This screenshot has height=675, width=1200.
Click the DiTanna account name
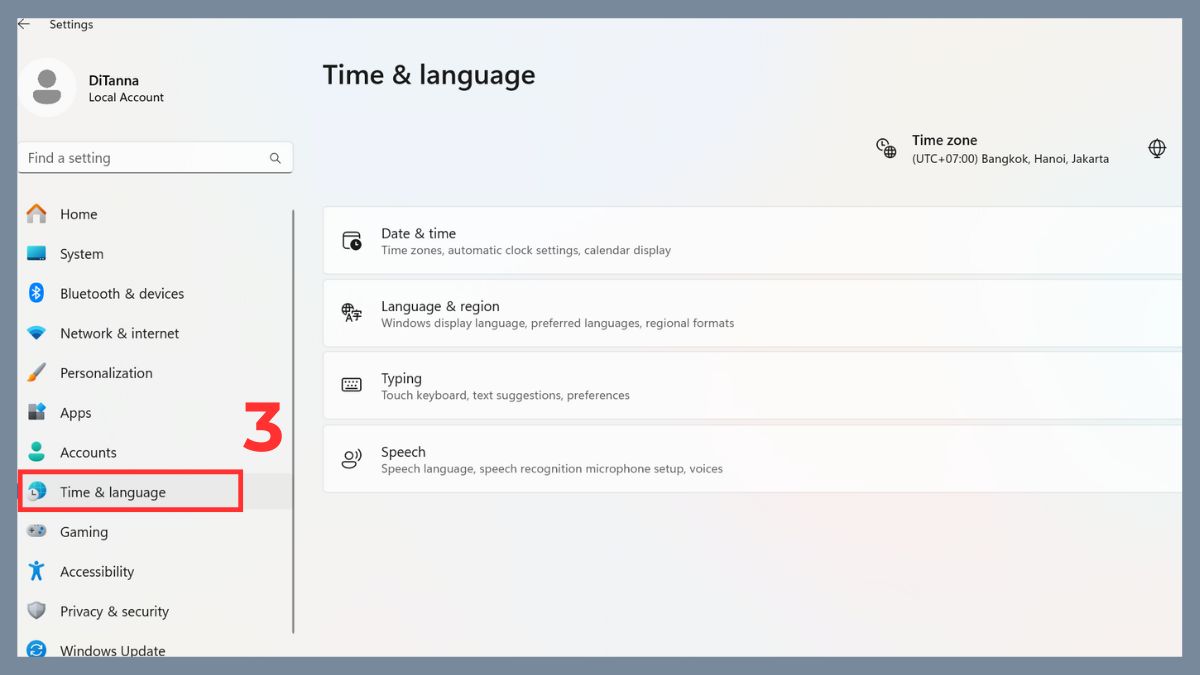tap(113, 80)
